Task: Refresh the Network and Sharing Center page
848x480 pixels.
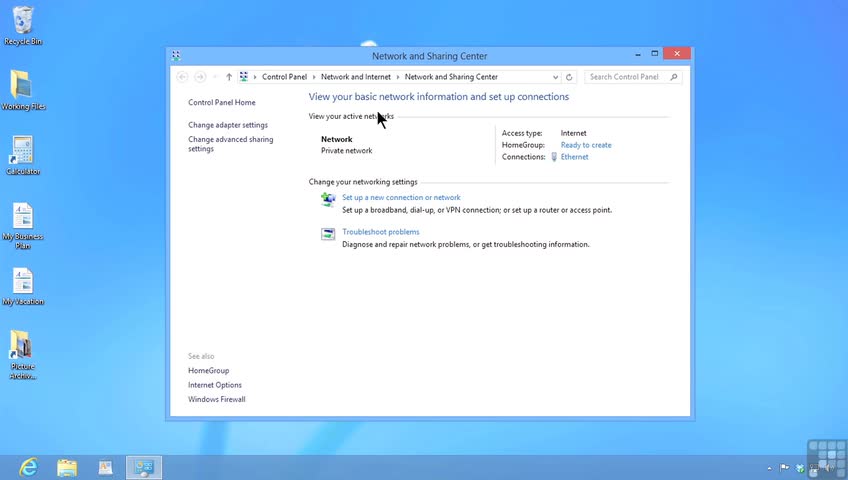Action: [569, 77]
